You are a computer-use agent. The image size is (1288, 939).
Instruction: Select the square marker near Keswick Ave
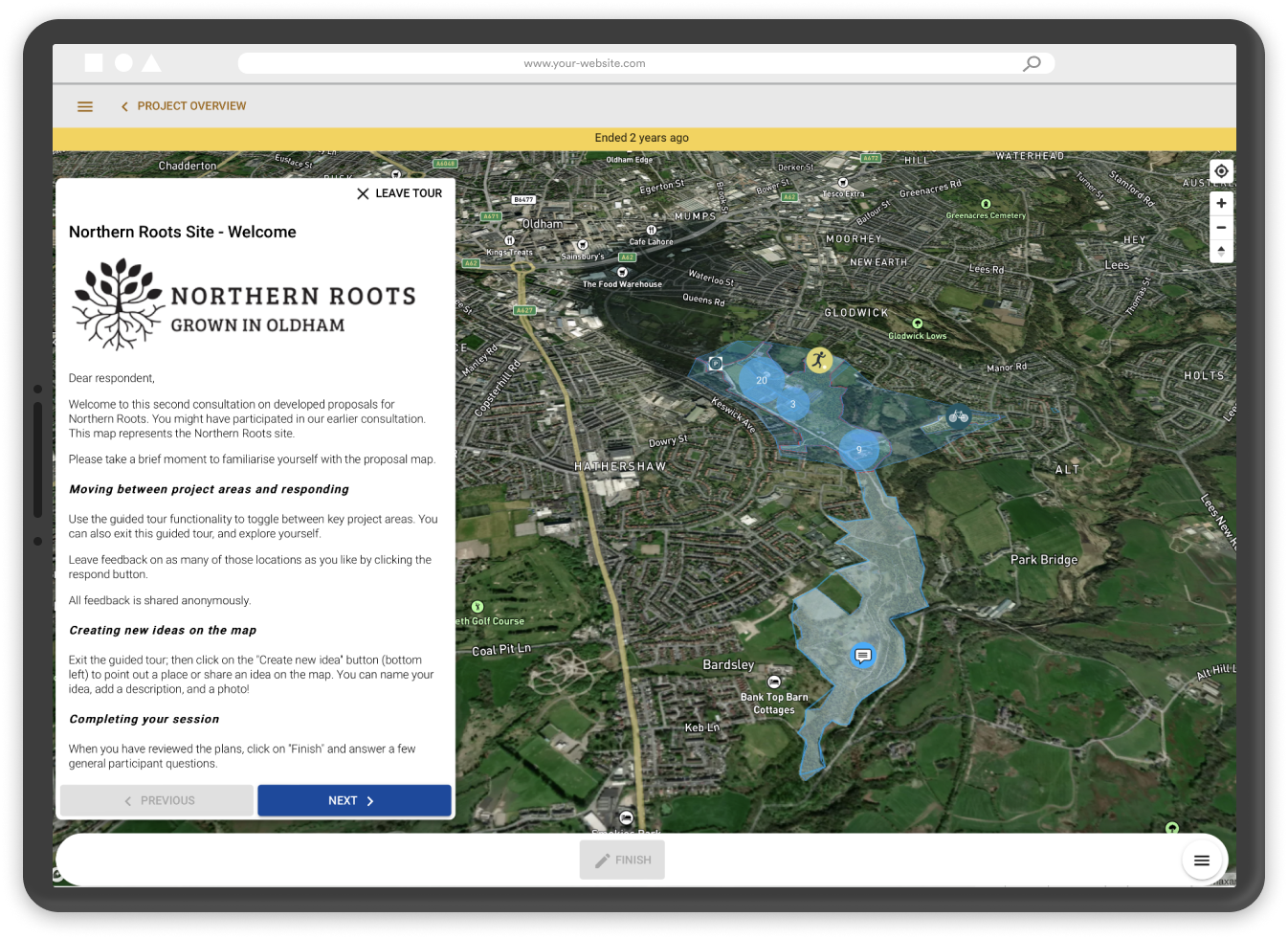click(x=715, y=363)
